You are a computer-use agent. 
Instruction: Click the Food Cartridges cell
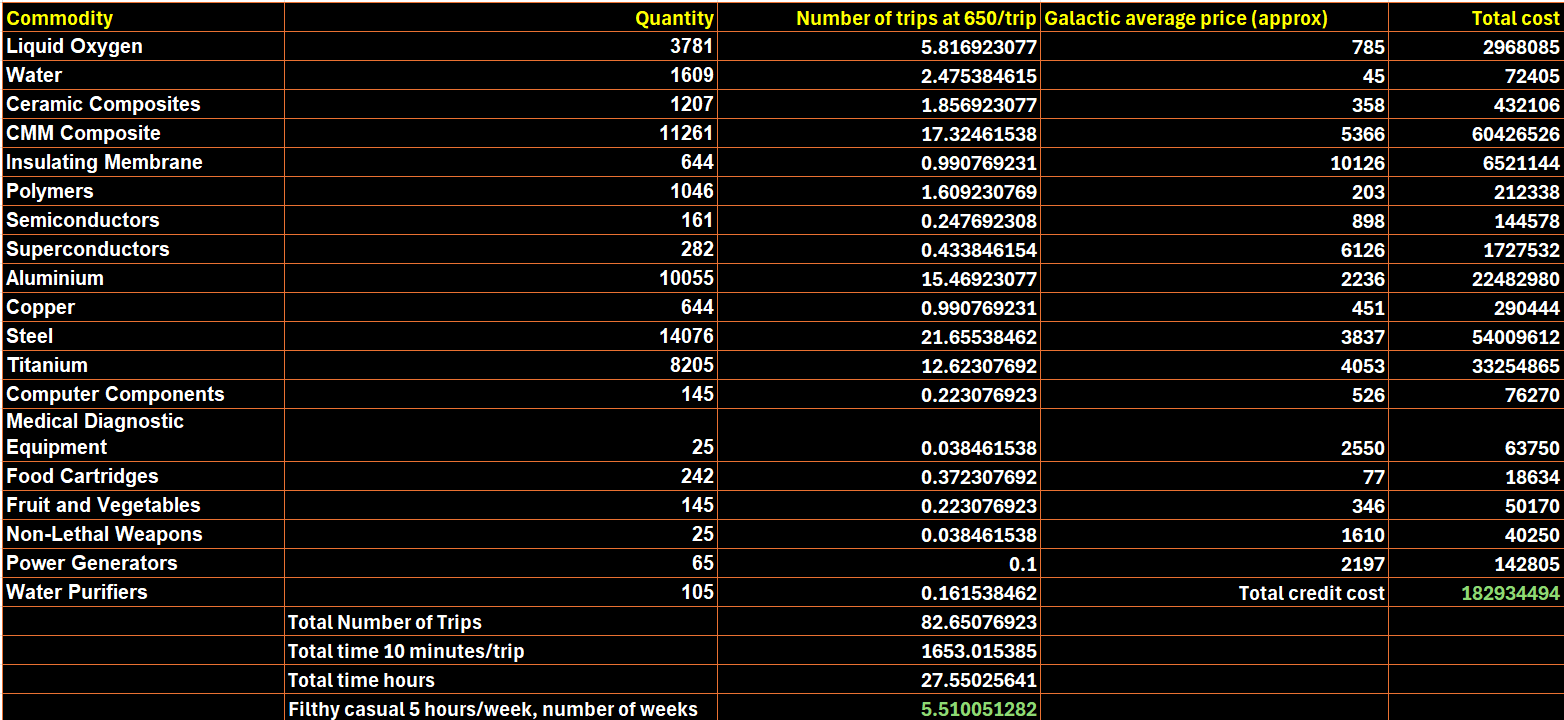coord(143,476)
